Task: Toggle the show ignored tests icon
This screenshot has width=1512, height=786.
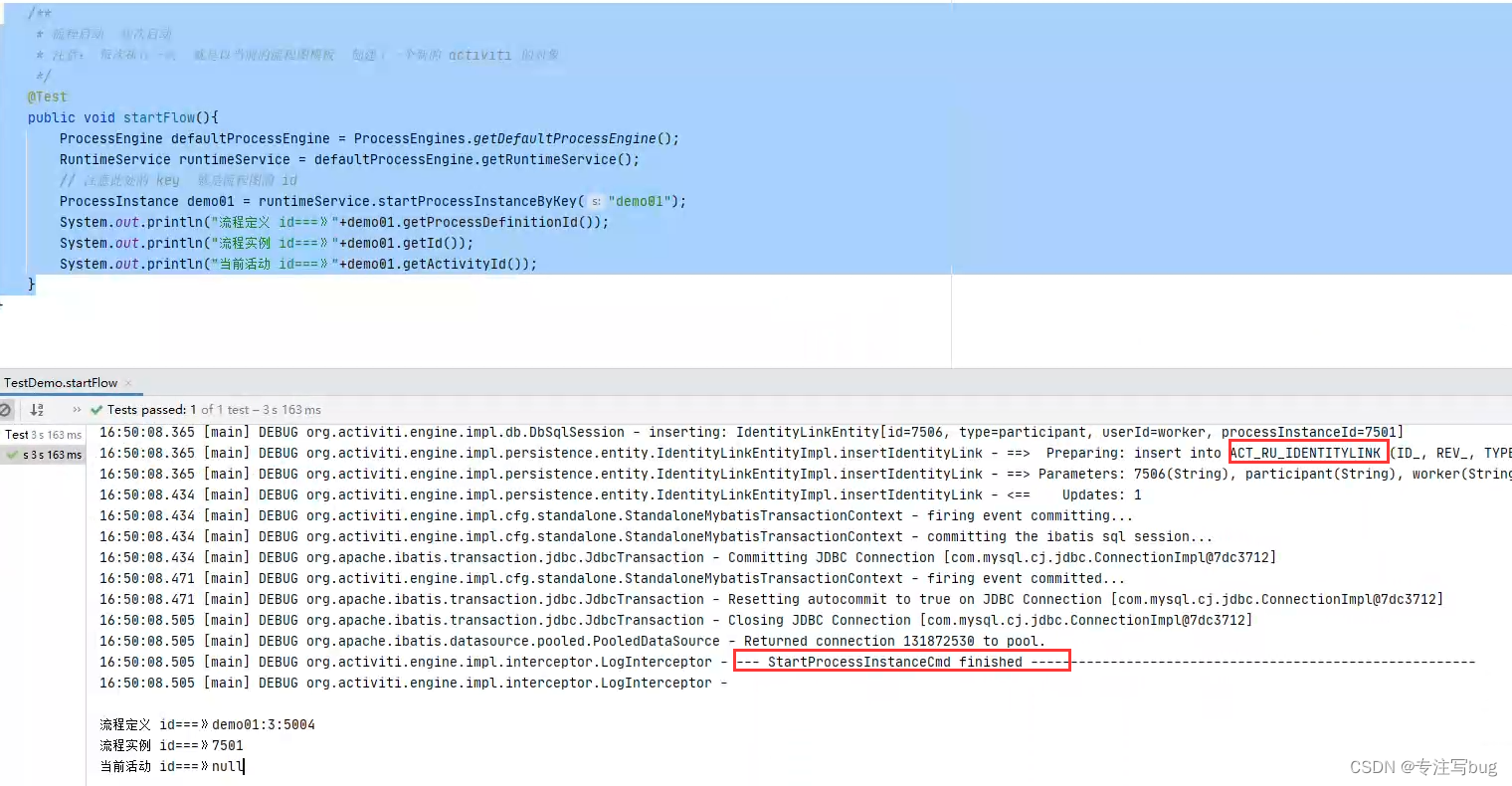Action: (6, 410)
